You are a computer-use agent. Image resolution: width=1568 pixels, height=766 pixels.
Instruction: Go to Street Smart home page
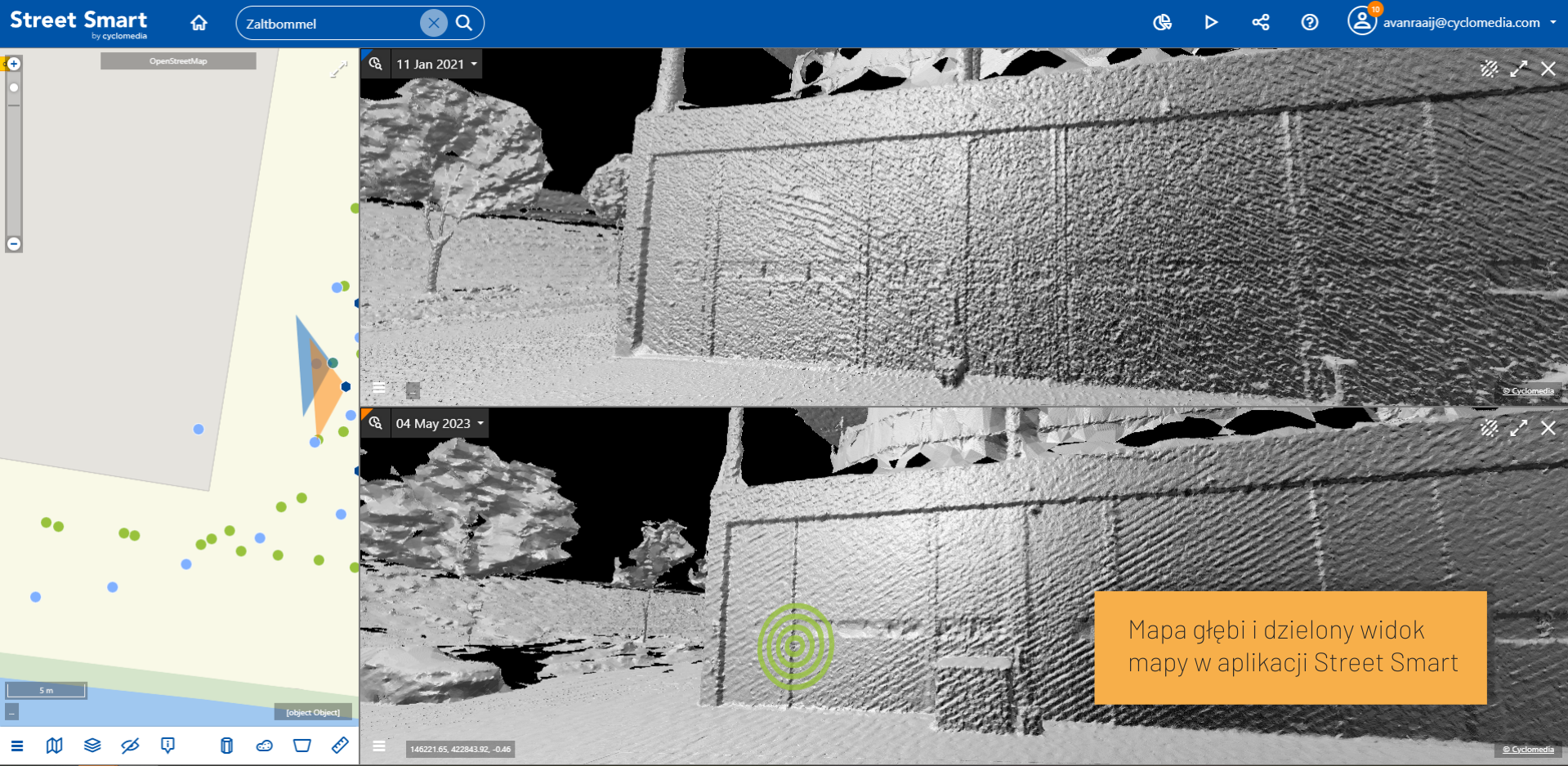199,23
